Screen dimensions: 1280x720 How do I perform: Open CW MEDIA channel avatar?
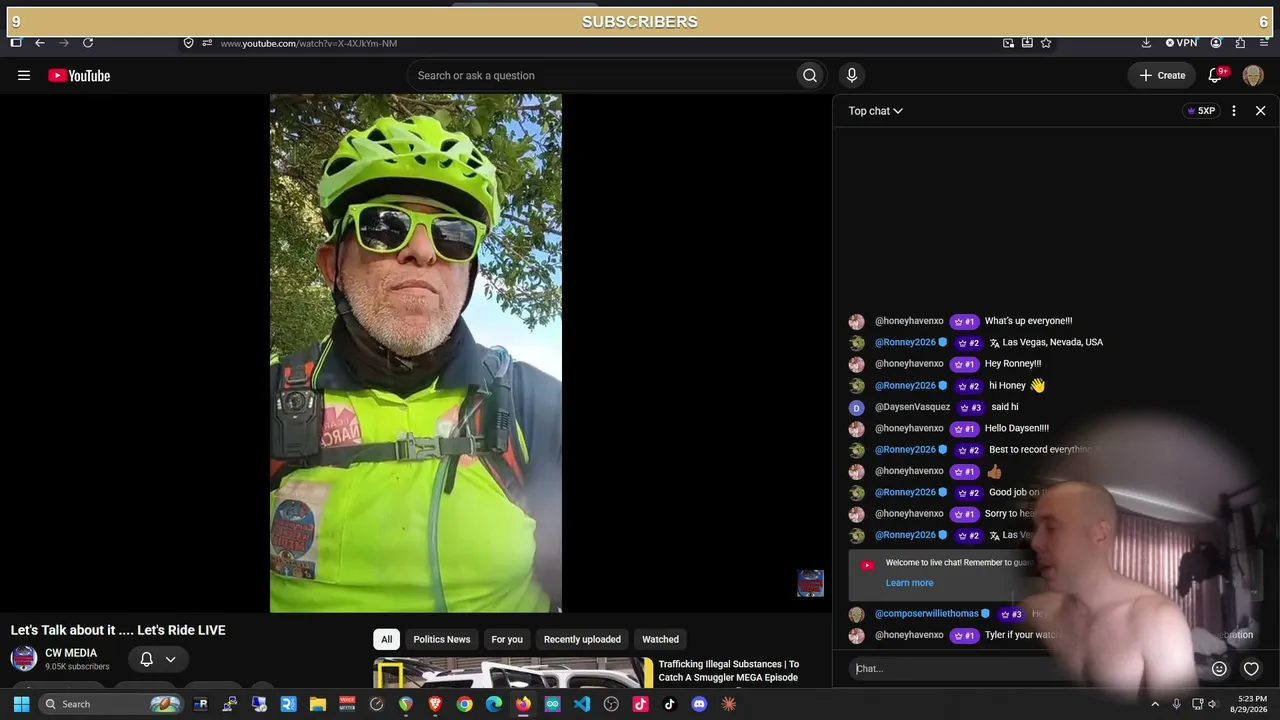pyautogui.click(x=24, y=658)
